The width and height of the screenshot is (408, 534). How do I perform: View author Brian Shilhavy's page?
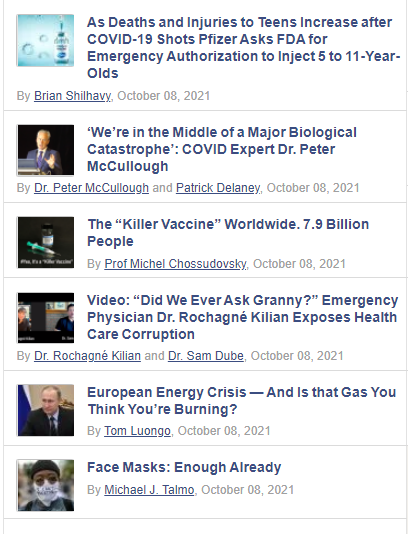point(73,96)
